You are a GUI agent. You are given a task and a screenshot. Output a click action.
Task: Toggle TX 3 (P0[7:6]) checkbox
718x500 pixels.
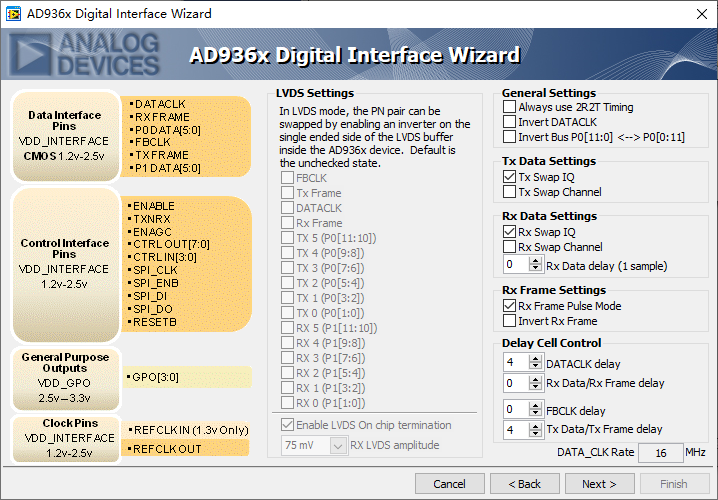point(287,268)
